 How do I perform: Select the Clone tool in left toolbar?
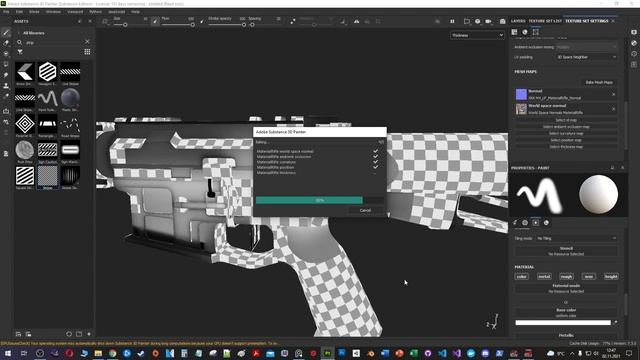pos(6,86)
